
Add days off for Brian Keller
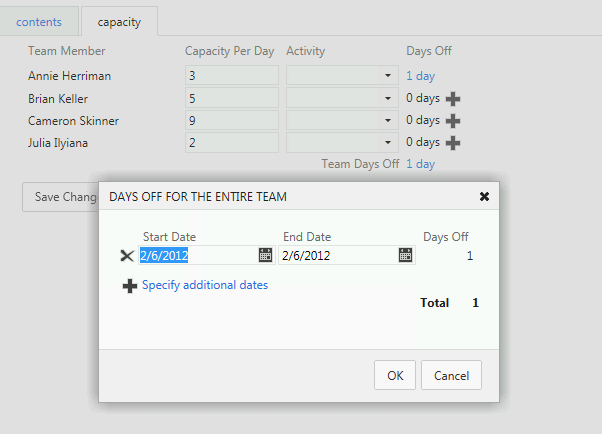[x=453, y=98]
